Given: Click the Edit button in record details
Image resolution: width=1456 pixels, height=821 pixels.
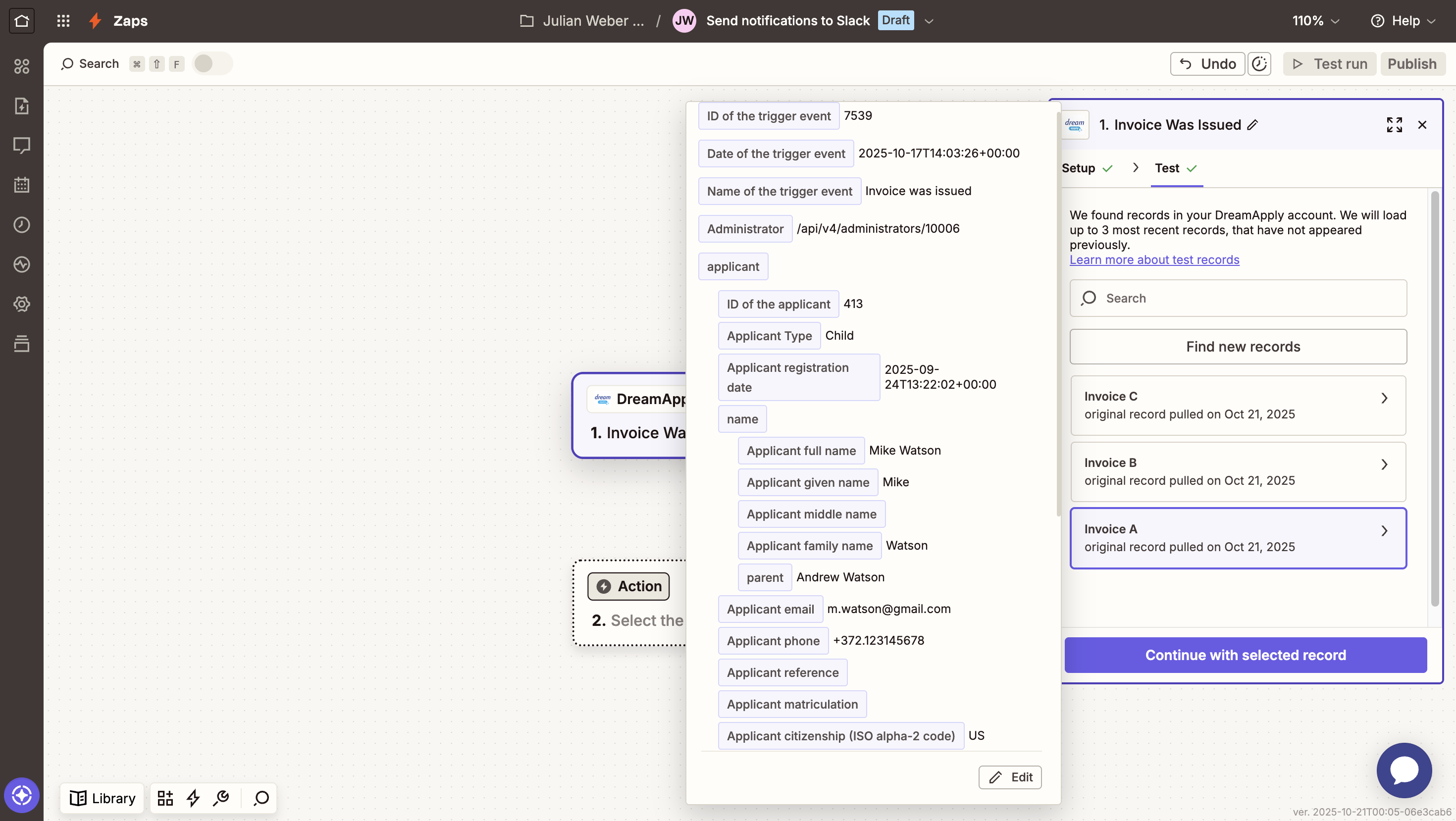Looking at the screenshot, I should (1010, 777).
